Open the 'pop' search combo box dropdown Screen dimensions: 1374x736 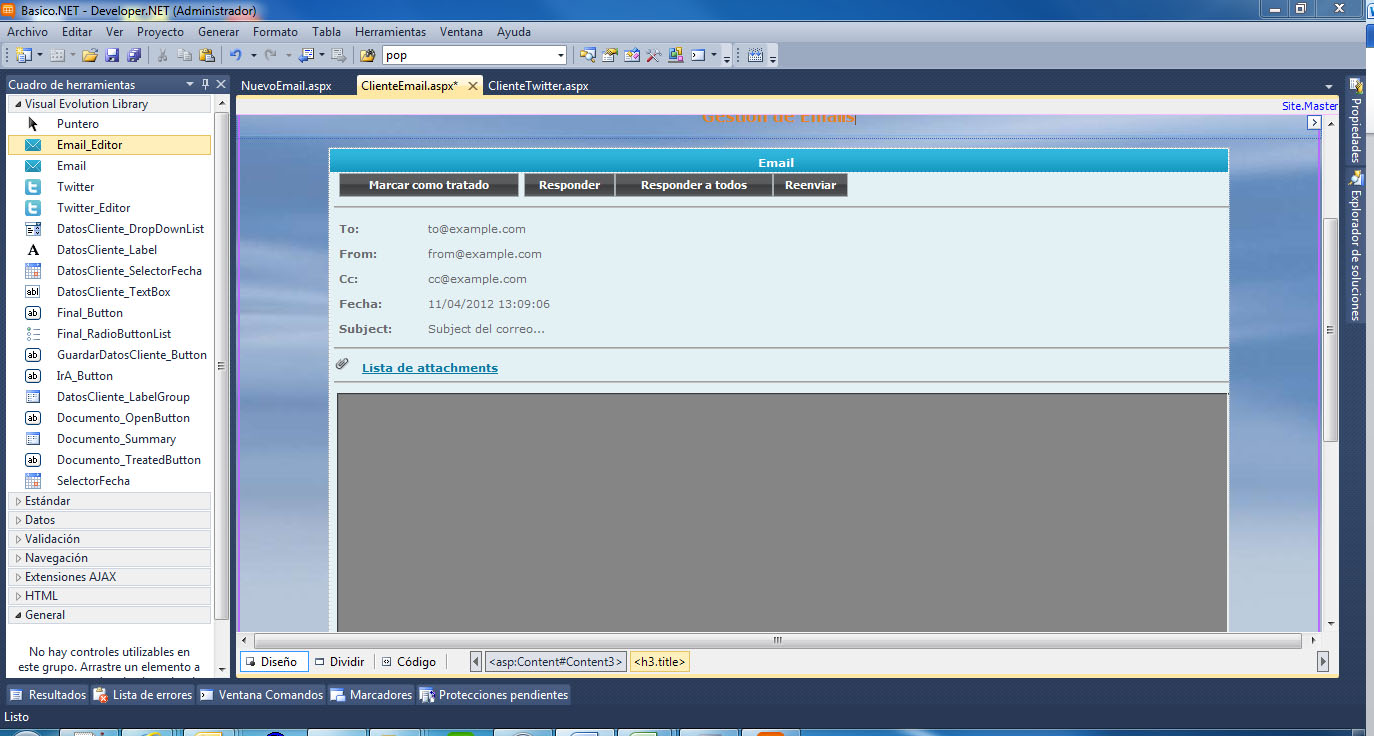point(560,56)
